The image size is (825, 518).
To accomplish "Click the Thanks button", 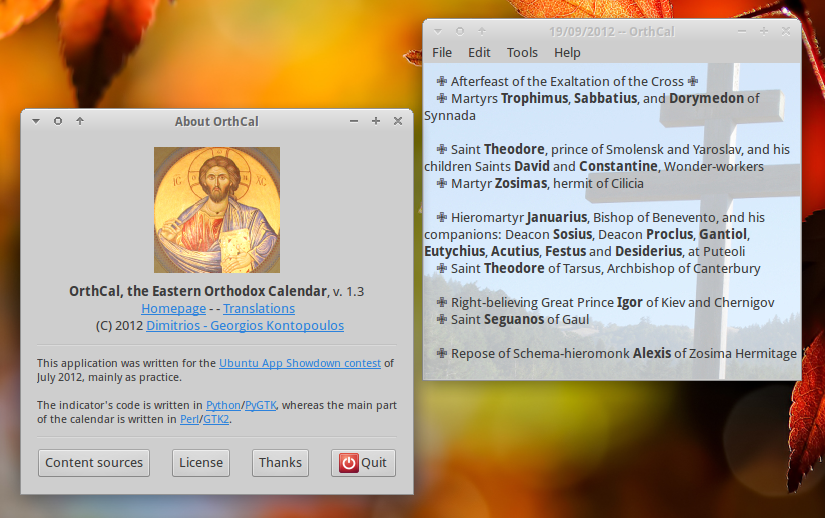I will 280,463.
